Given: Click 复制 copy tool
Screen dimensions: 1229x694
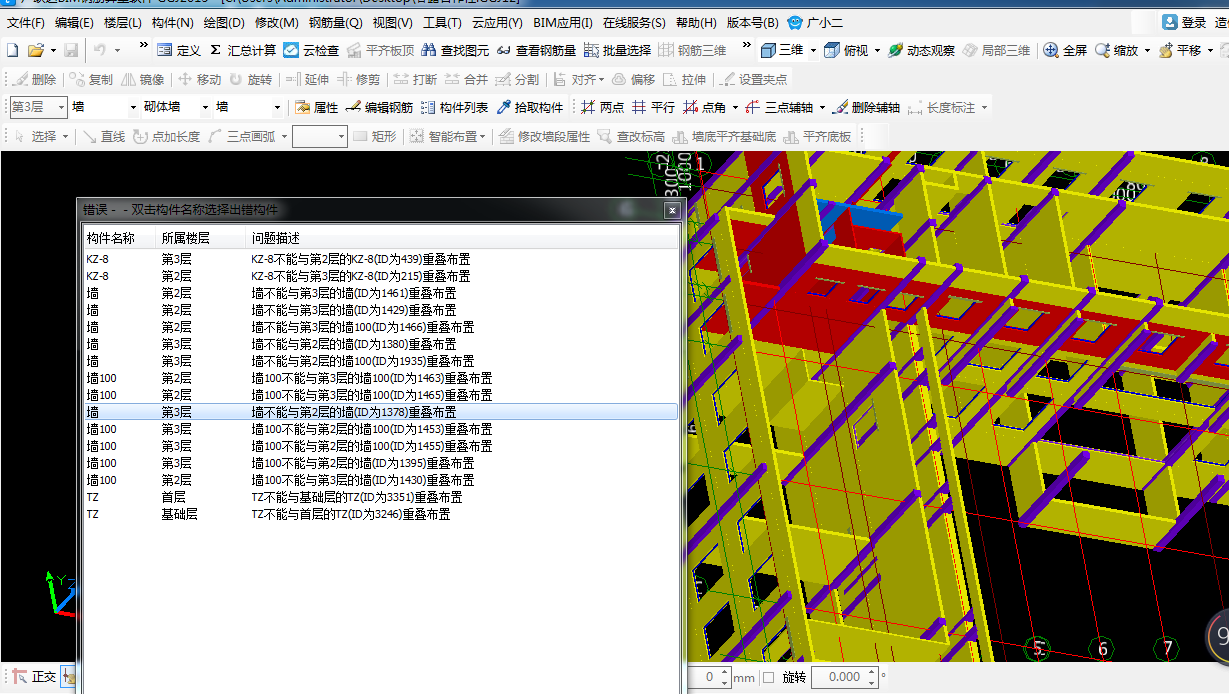Looking at the screenshot, I should tap(92, 79).
